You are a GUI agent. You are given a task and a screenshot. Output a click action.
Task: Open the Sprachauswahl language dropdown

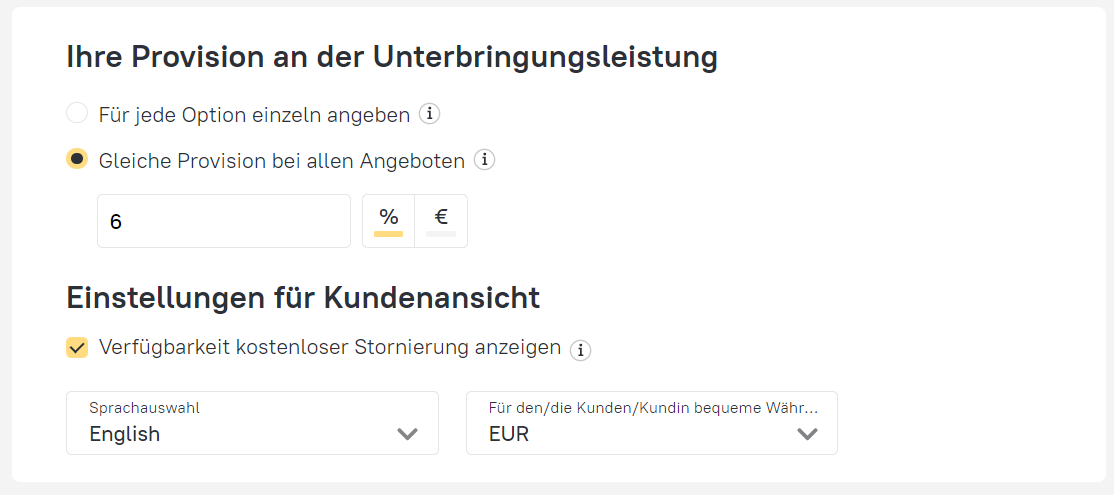[x=252, y=423]
